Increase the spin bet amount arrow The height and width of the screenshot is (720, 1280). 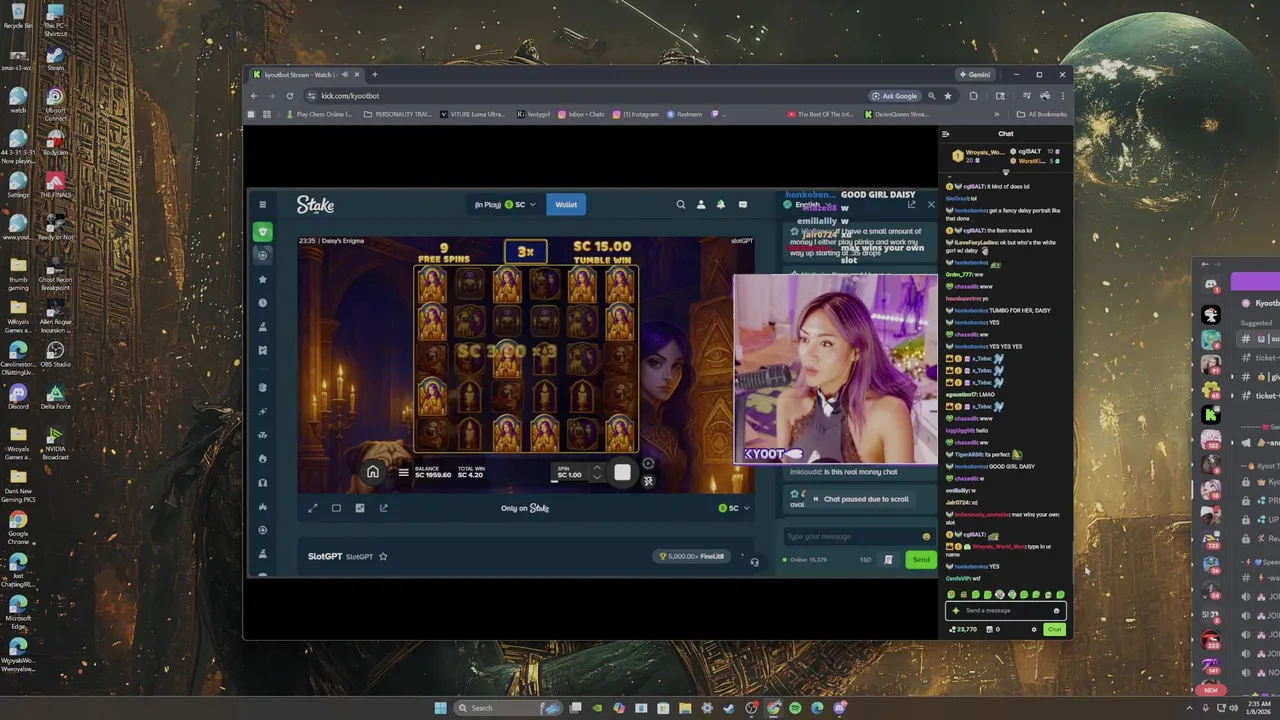pos(597,468)
